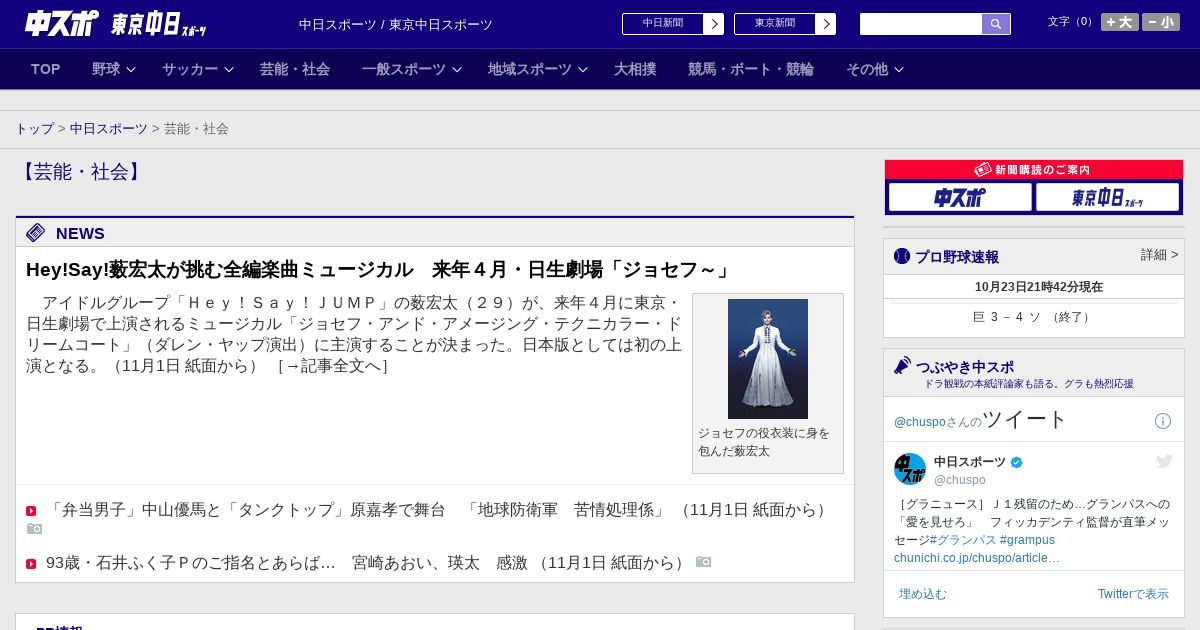Click the search magnifier button
This screenshot has width=1200, height=630.
point(996,24)
